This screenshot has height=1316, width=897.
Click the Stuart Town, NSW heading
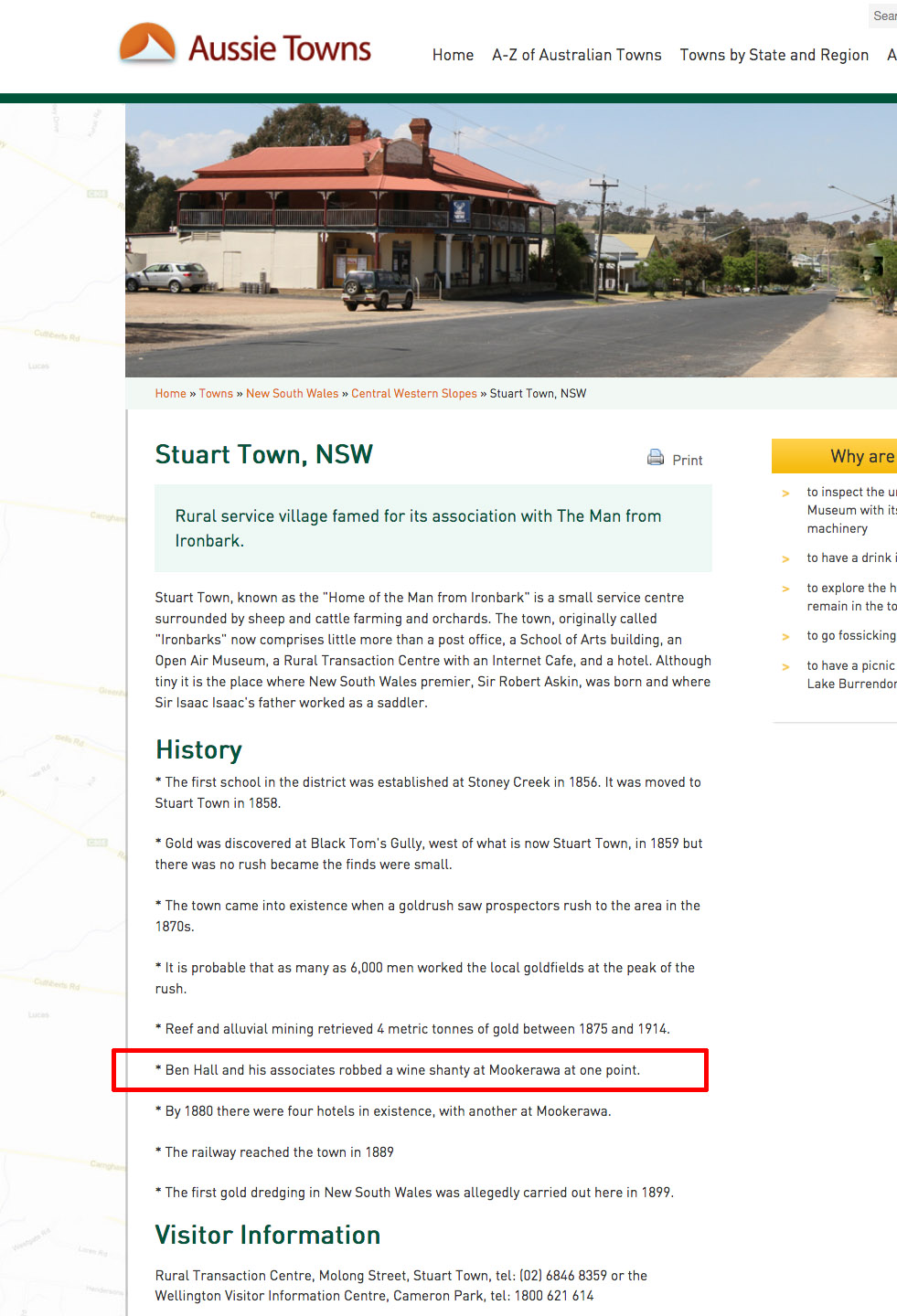[264, 454]
